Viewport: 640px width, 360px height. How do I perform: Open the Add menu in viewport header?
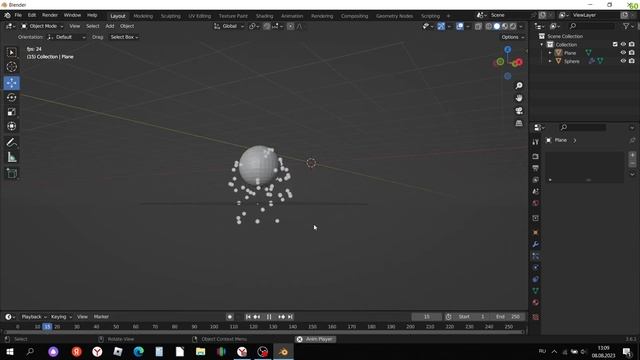point(110,26)
